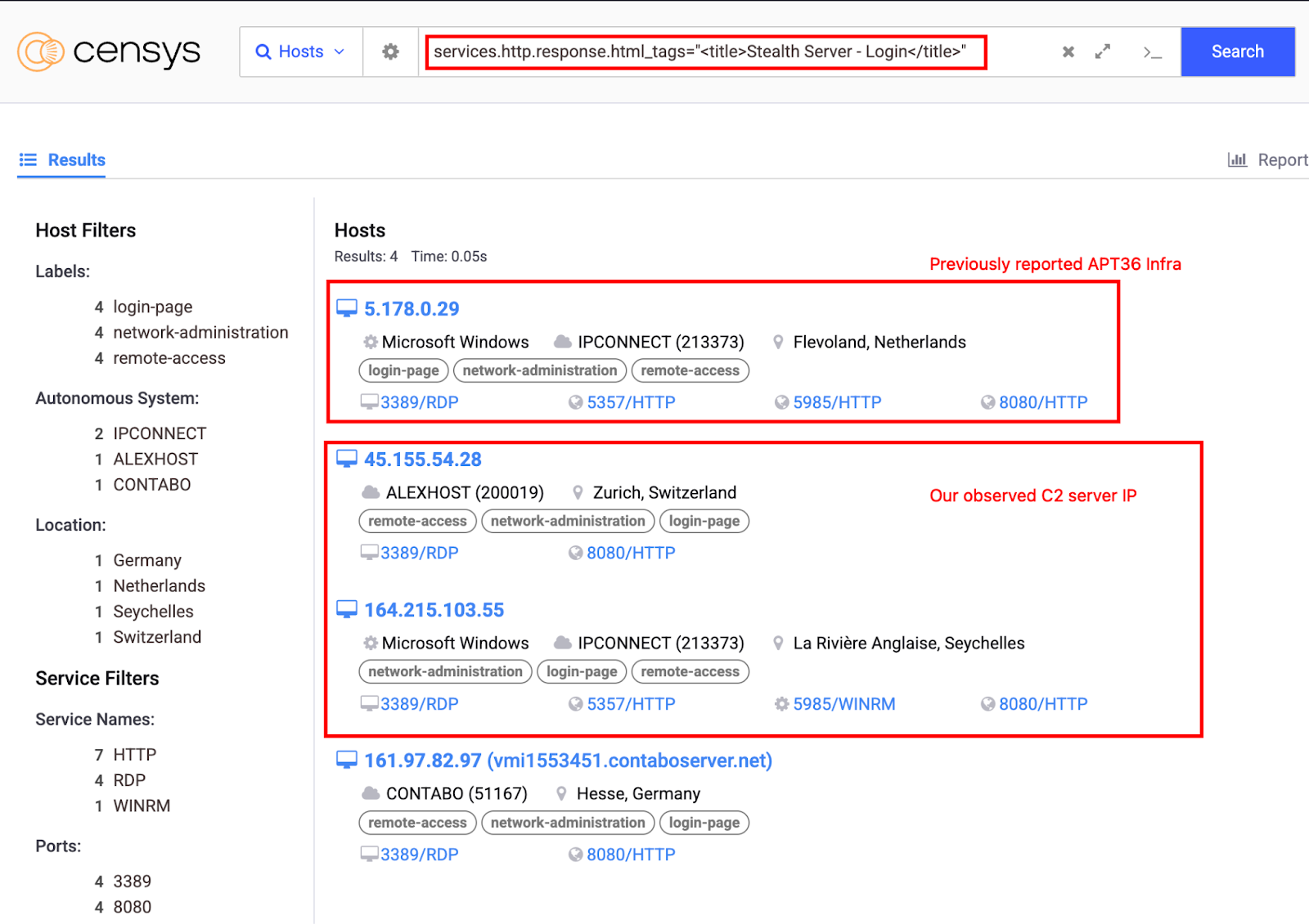The image size is (1309, 924).
Task: Filter by port 8080 in sidebar
Action: (x=132, y=906)
